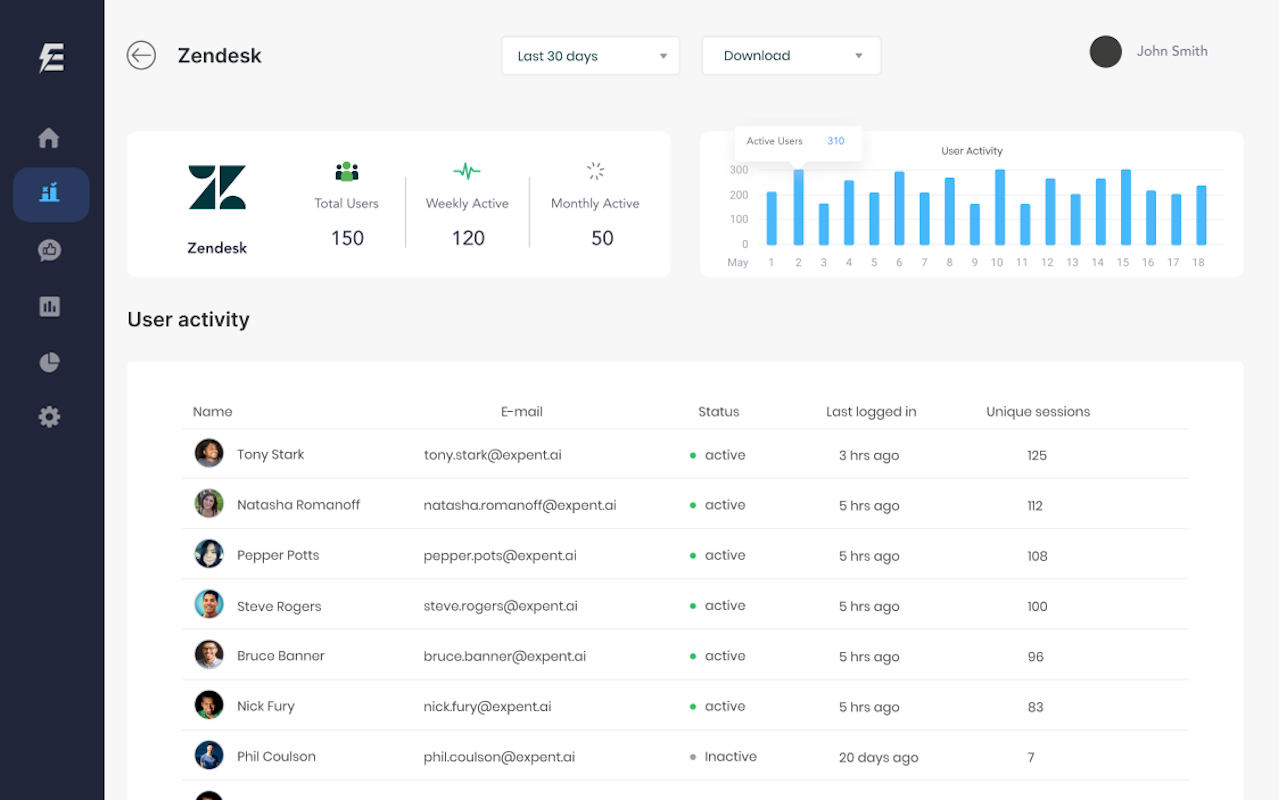Viewport: 1279px width, 800px height.
Task: Open the thumbs-up feedback sidebar icon
Action: tap(49, 250)
